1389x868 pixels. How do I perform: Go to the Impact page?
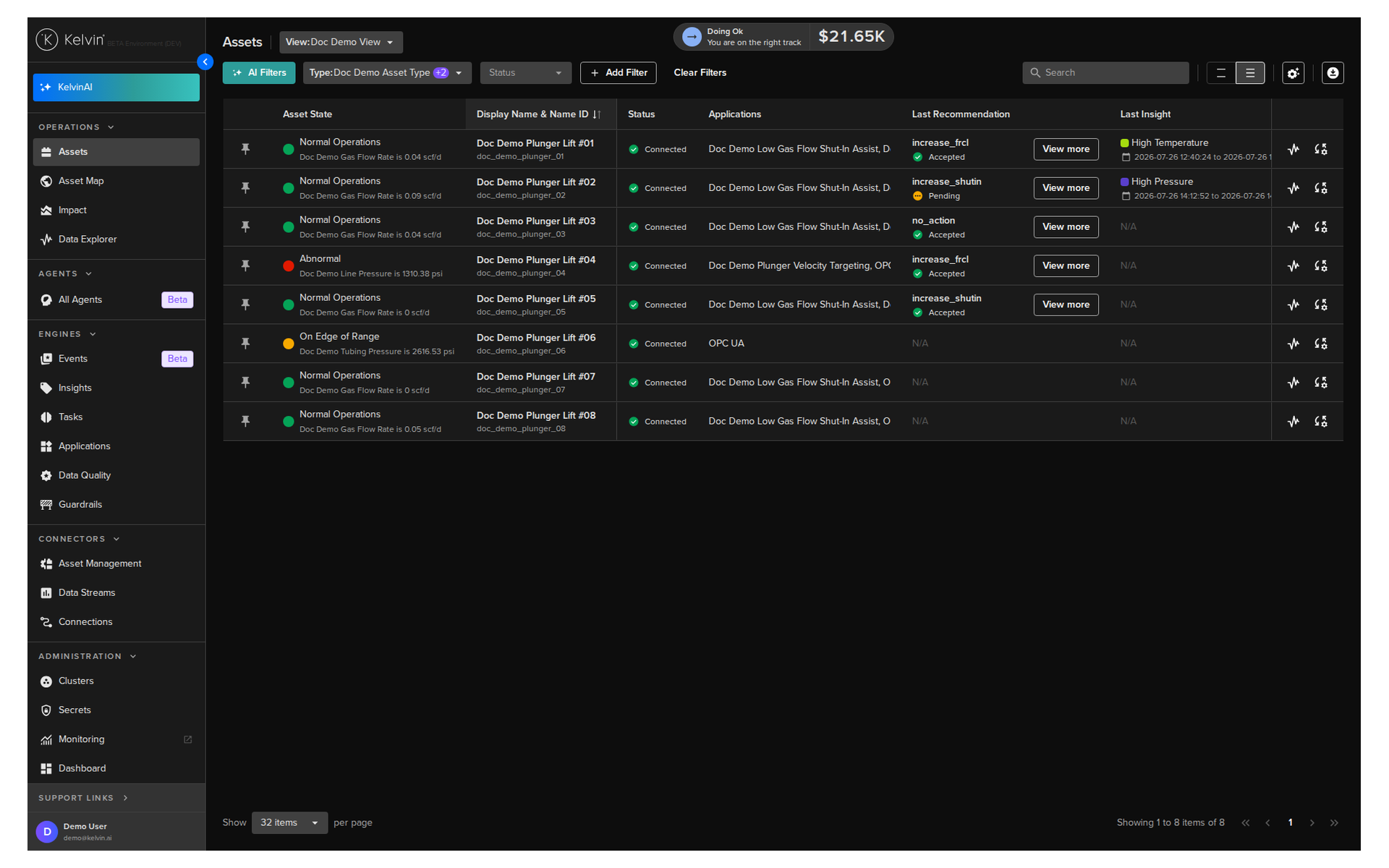(116, 210)
